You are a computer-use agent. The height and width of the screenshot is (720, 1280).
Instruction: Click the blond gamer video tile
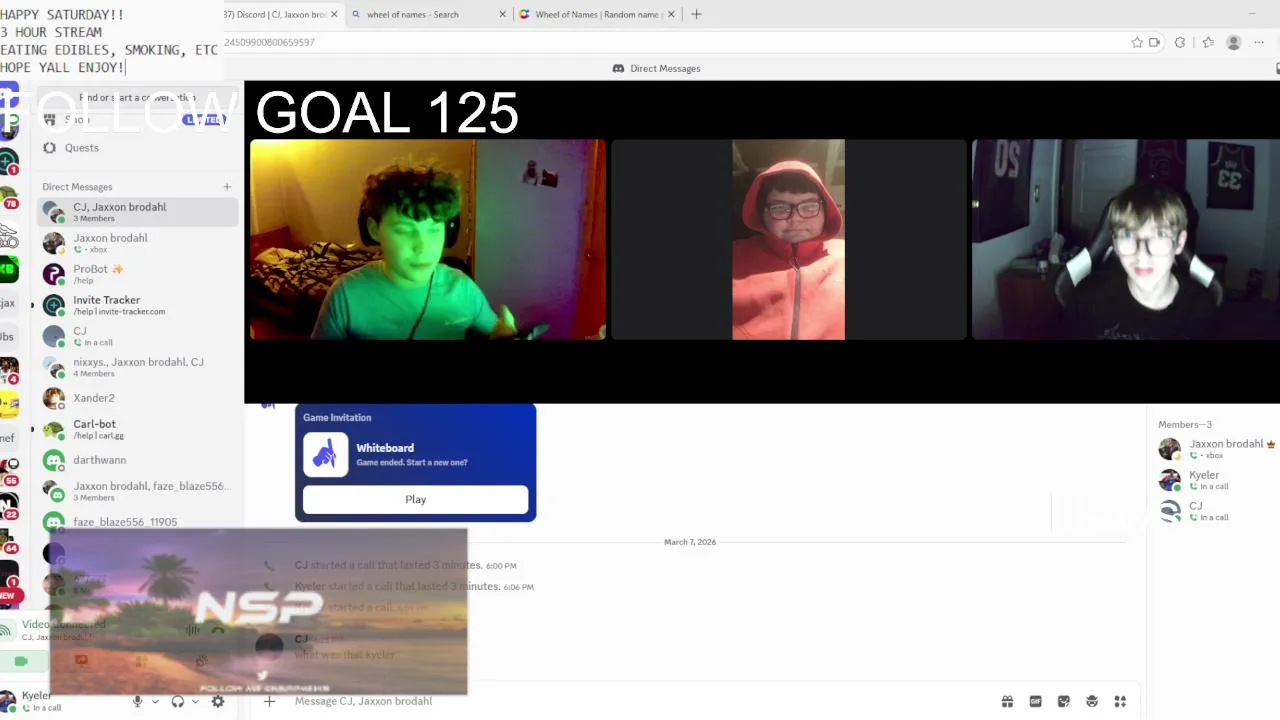[1126, 240]
